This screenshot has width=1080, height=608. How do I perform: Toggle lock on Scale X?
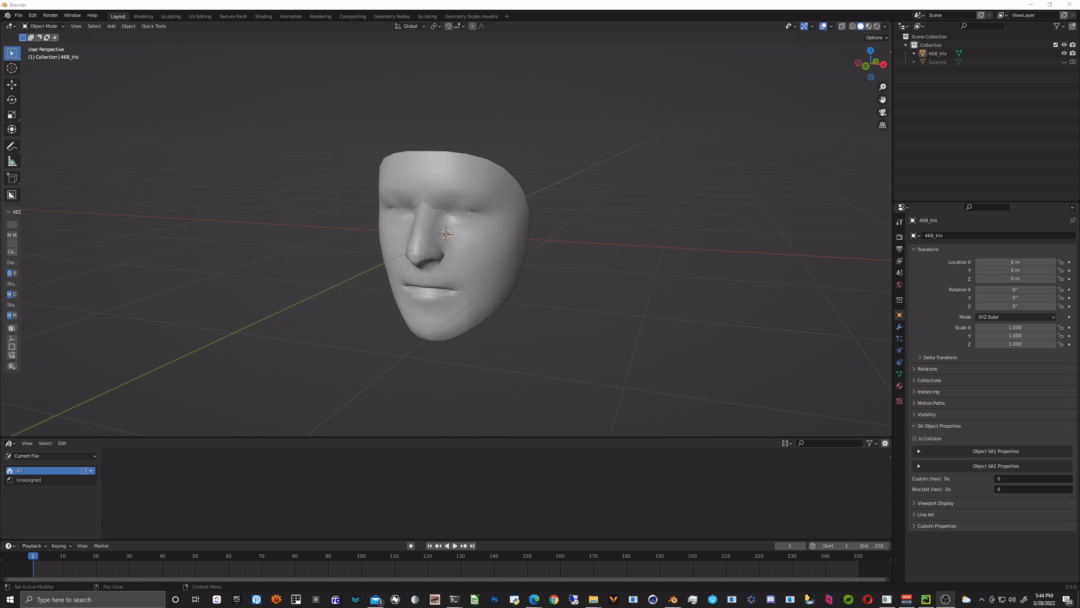[x=1061, y=328]
